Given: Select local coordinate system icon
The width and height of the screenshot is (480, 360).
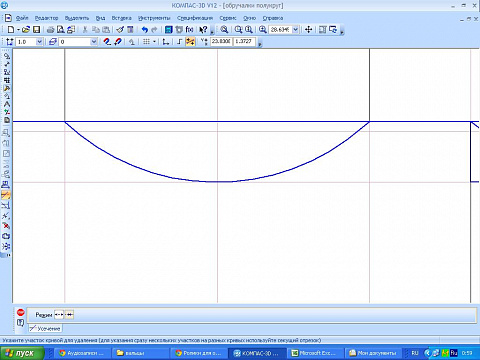Looking at the screenshot, I should (166, 42).
